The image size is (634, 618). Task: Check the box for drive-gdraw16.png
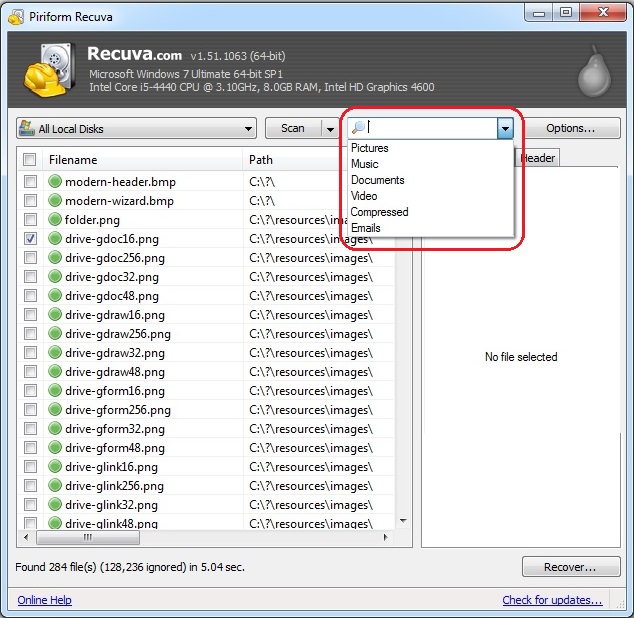tap(30, 314)
